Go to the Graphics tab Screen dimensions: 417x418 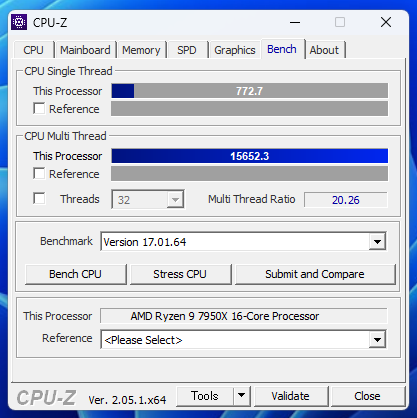[x=235, y=50]
